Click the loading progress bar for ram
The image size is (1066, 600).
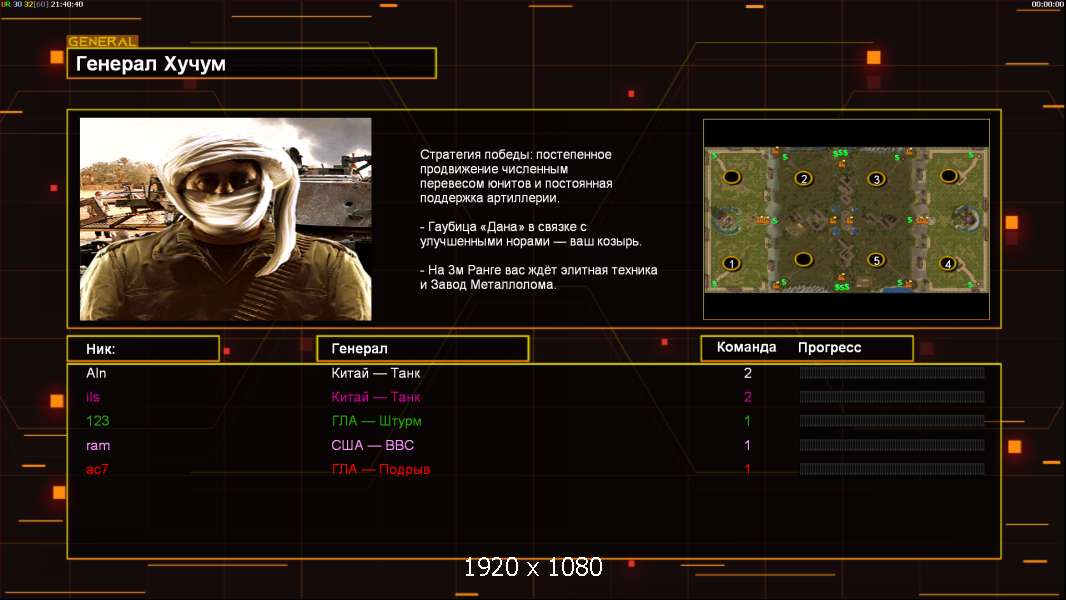pos(892,445)
